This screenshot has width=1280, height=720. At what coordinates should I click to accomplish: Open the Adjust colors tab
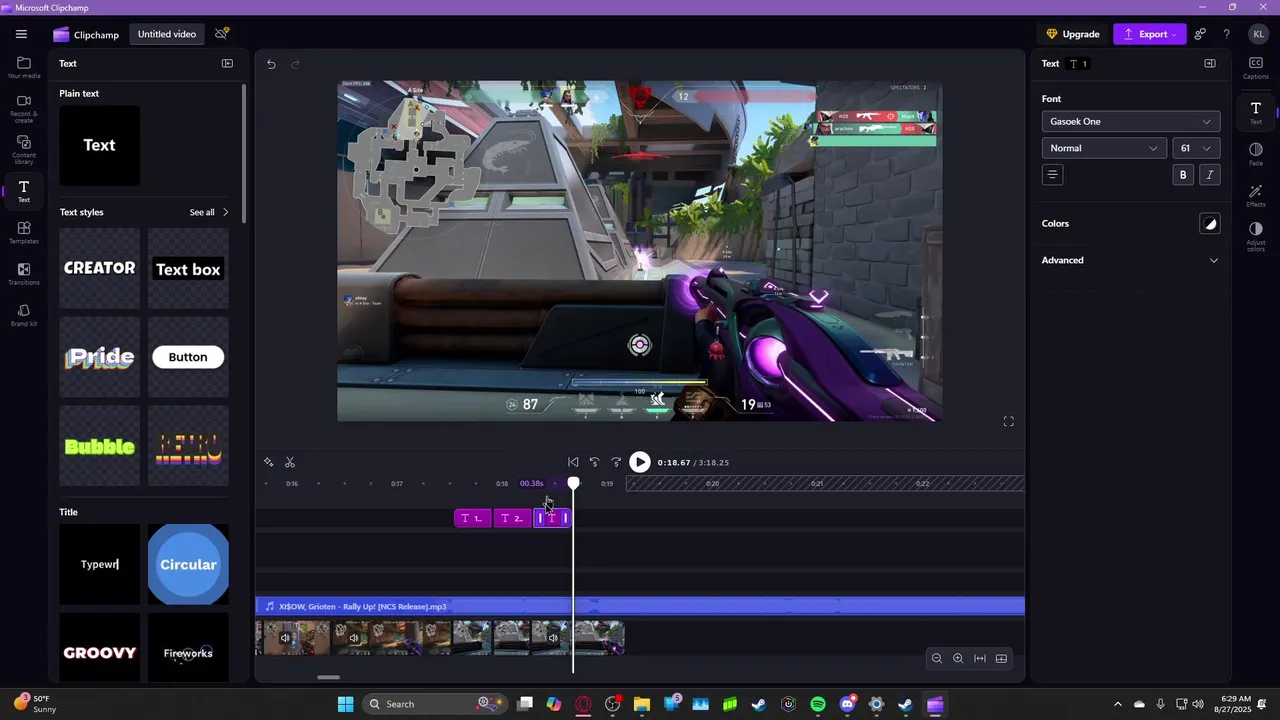coord(1255,237)
